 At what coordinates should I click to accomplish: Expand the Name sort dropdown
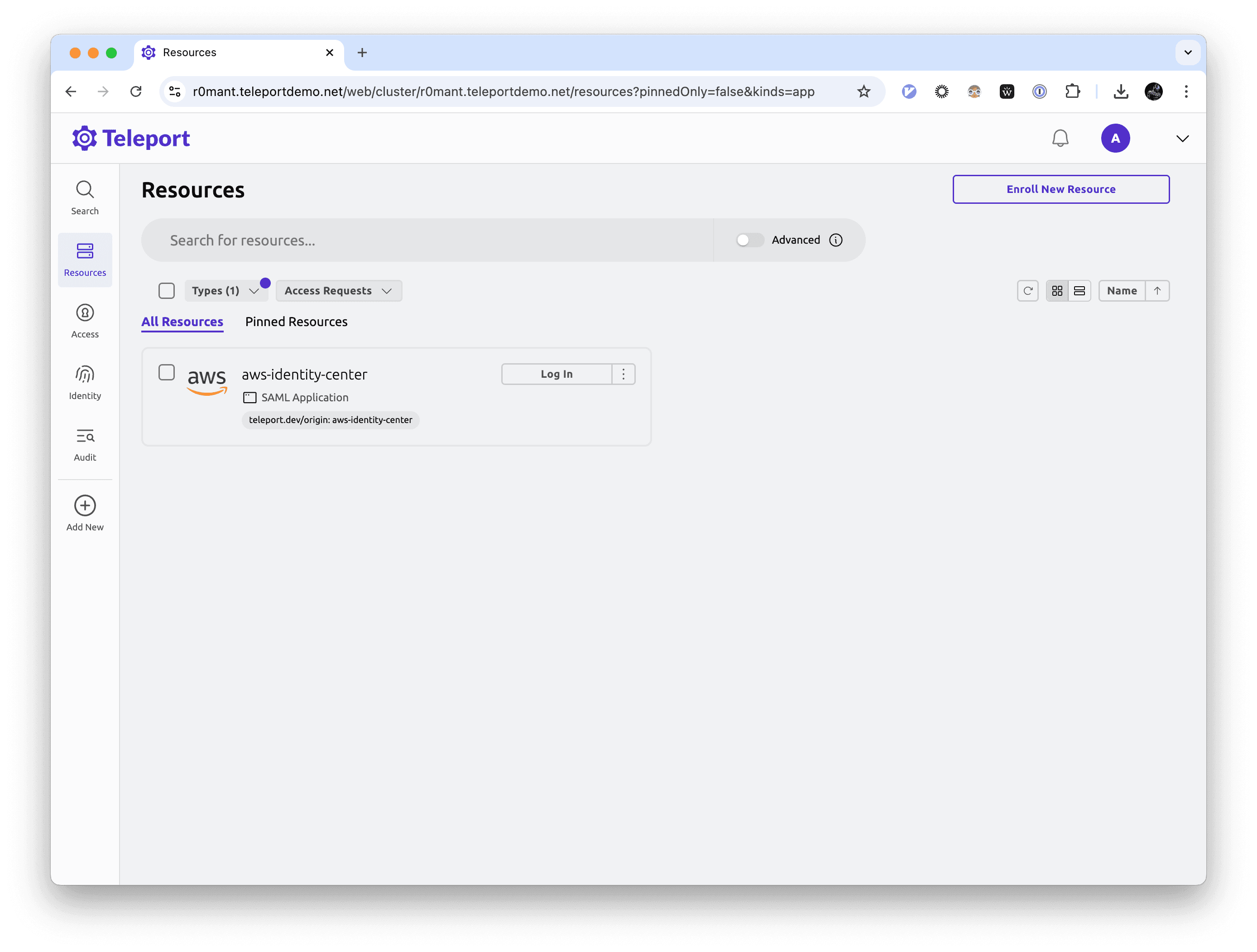(1121, 290)
